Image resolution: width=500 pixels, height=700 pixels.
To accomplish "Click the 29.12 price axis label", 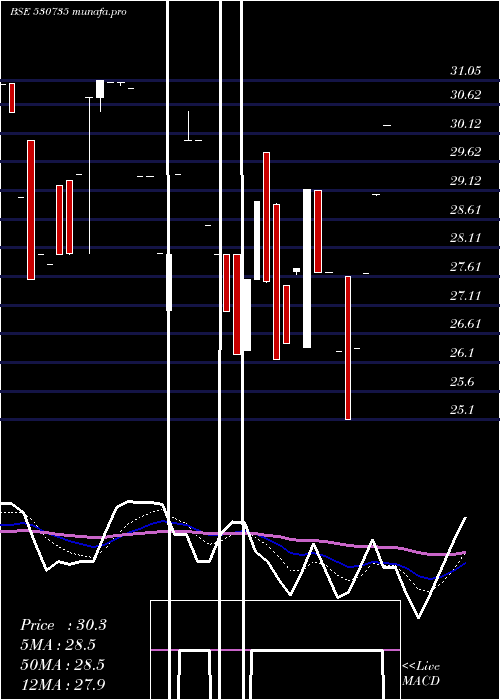I will [x=465, y=181].
